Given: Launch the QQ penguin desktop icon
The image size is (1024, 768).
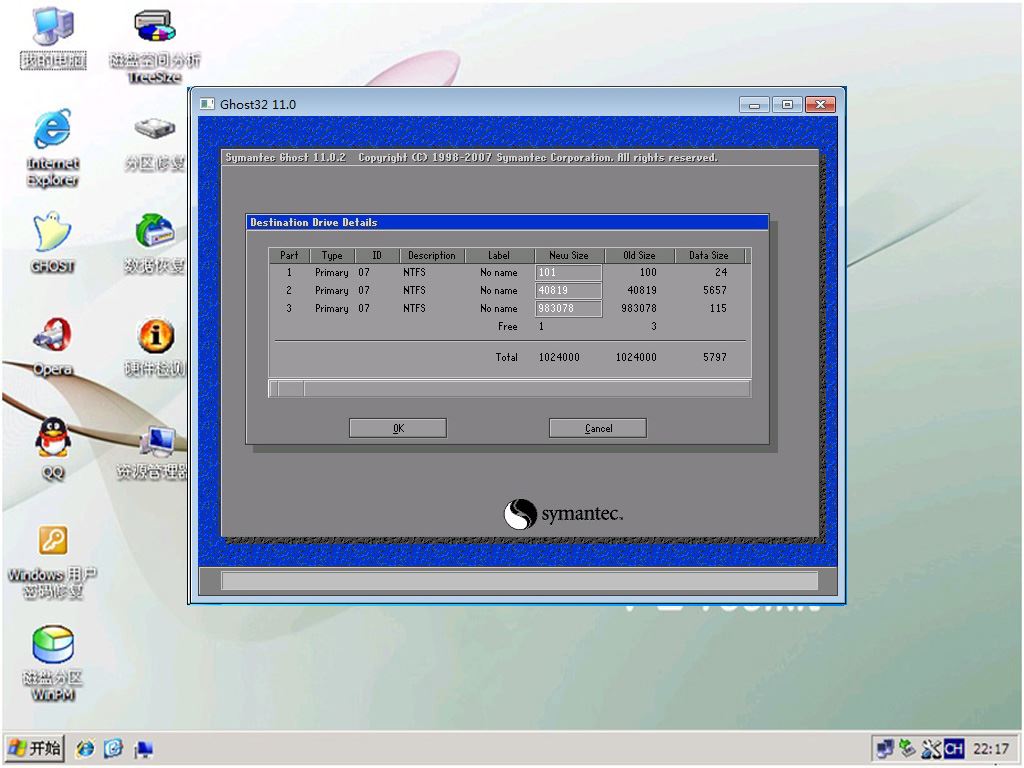Looking at the screenshot, I should pyautogui.click(x=52, y=449).
